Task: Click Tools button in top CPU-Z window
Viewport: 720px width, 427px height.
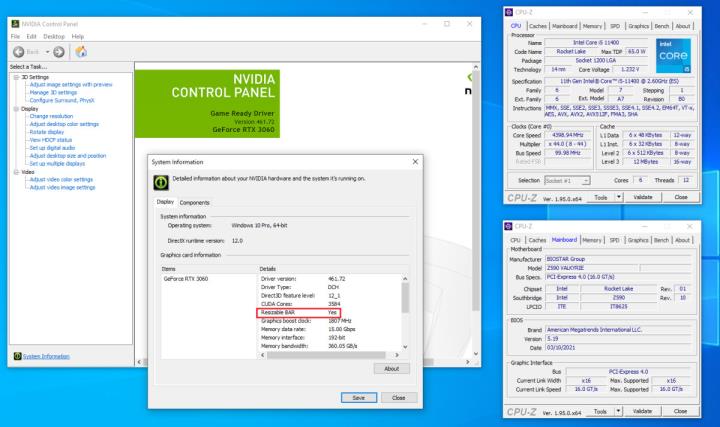Action: pos(601,197)
